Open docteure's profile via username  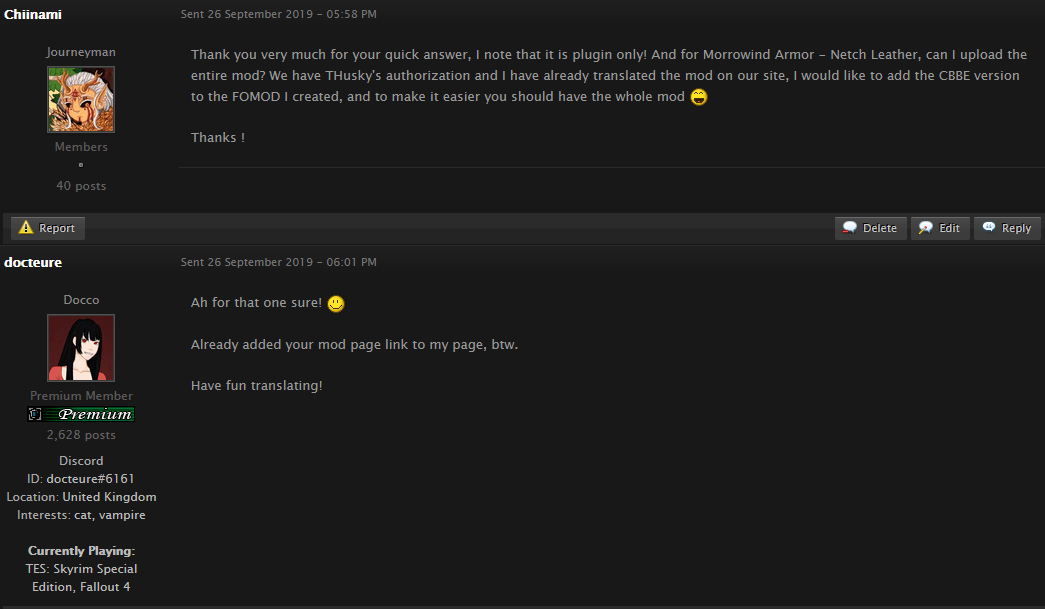point(33,262)
